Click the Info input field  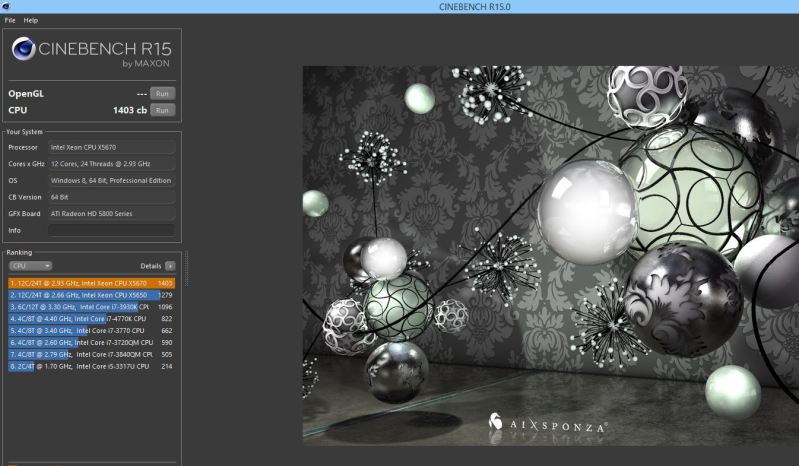coord(112,230)
